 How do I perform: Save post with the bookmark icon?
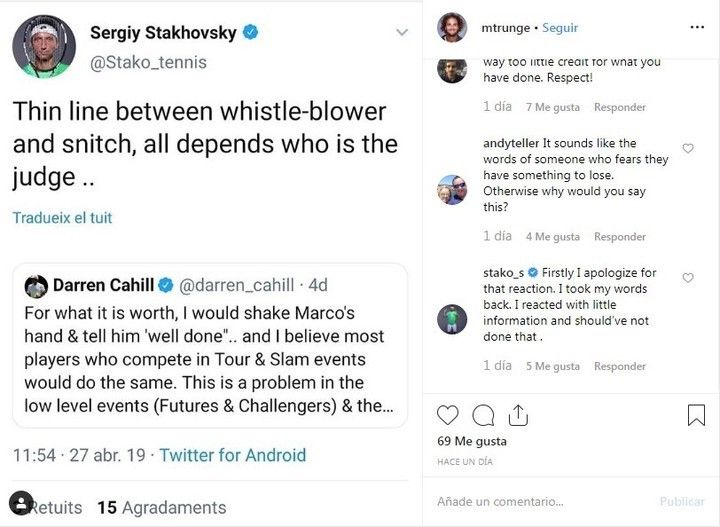[x=696, y=415]
